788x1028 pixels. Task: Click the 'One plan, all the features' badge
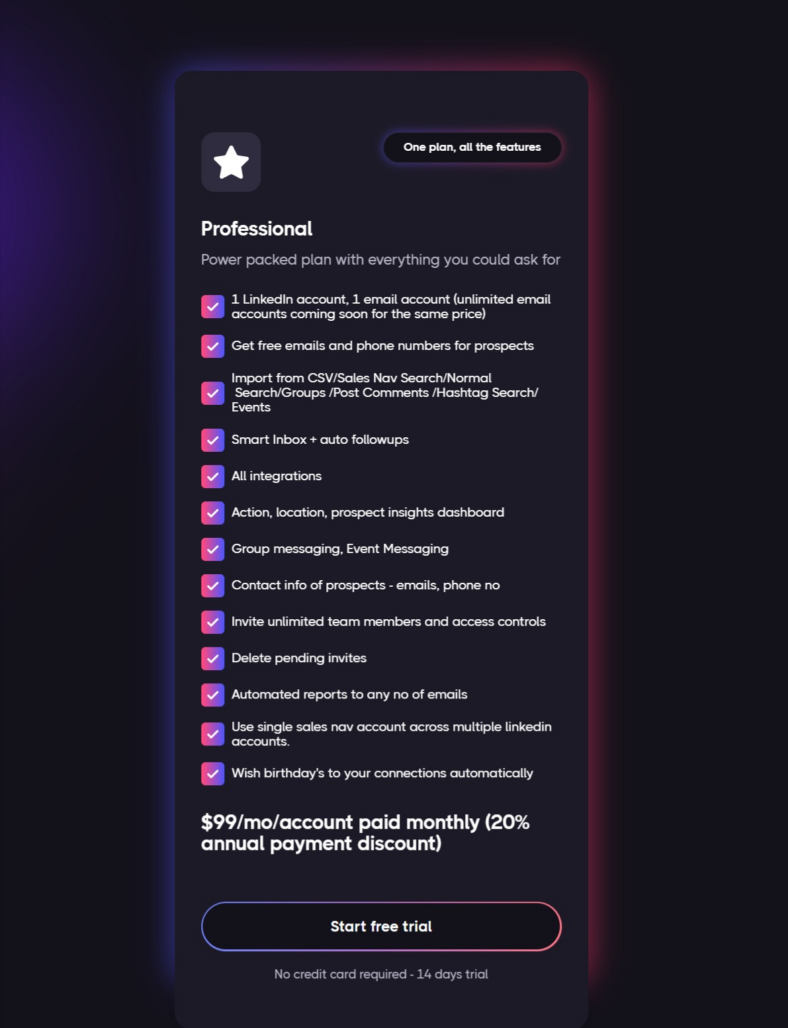tap(472, 148)
